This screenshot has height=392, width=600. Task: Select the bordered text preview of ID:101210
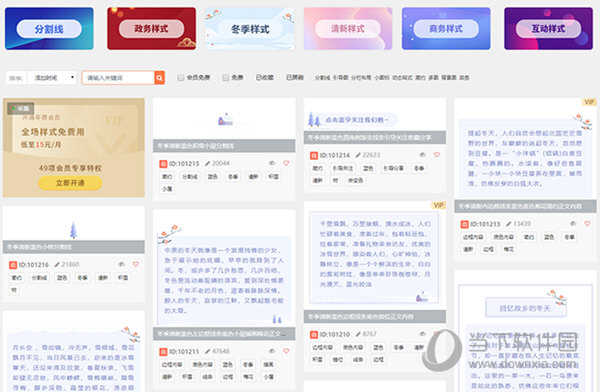tap(375, 256)
